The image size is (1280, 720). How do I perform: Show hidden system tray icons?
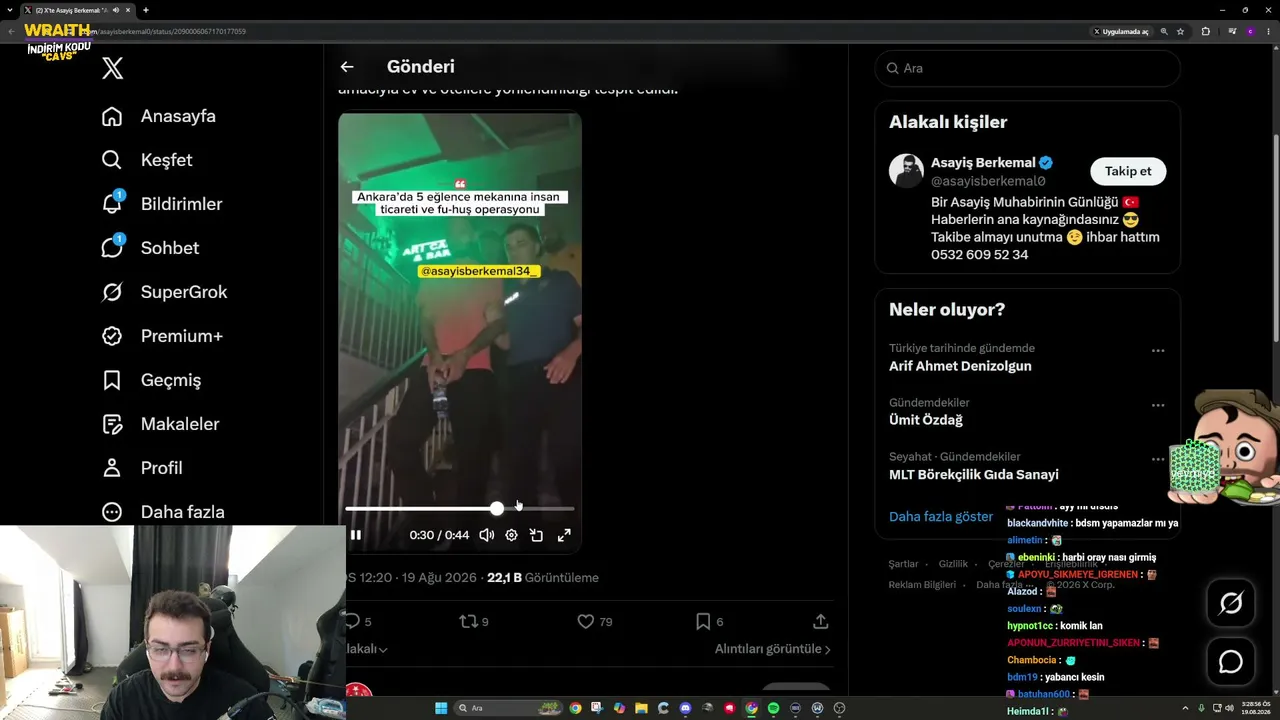1185,708
